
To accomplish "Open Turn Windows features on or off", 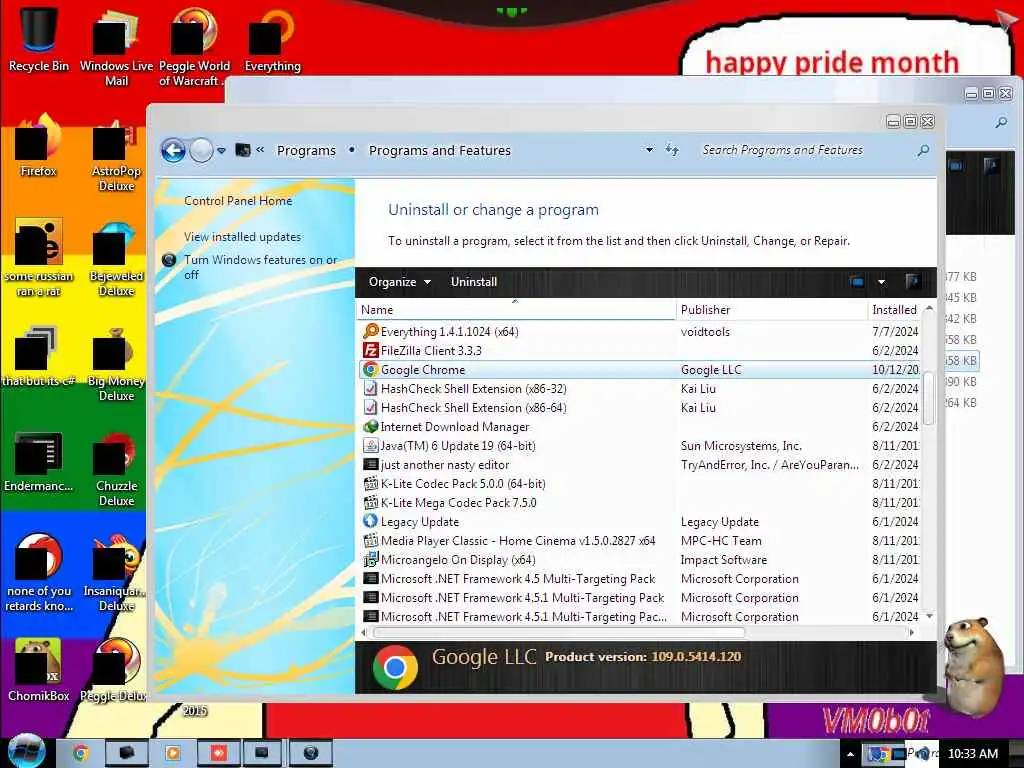I will [261, 267].
